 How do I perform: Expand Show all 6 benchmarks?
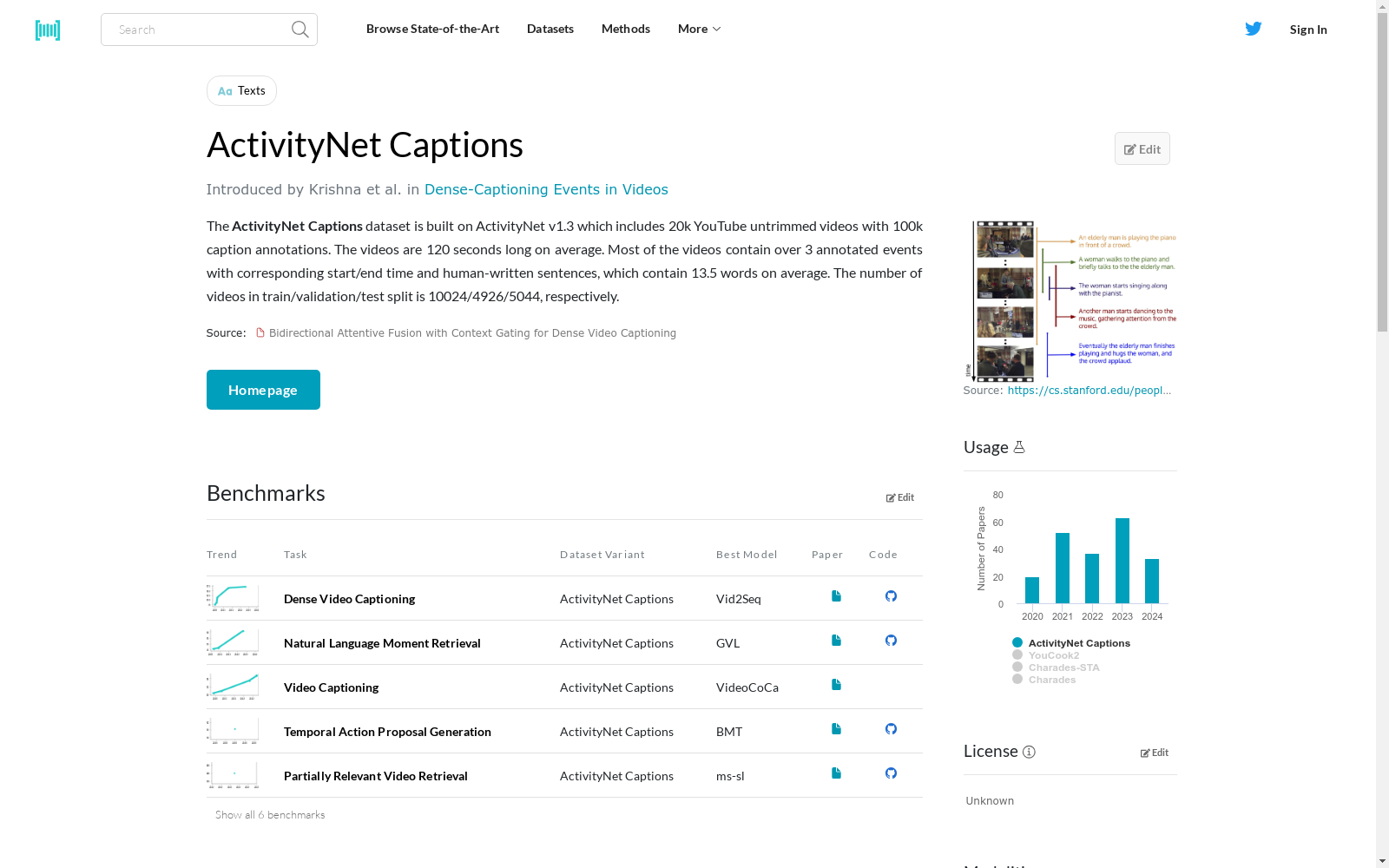(270, 815)
